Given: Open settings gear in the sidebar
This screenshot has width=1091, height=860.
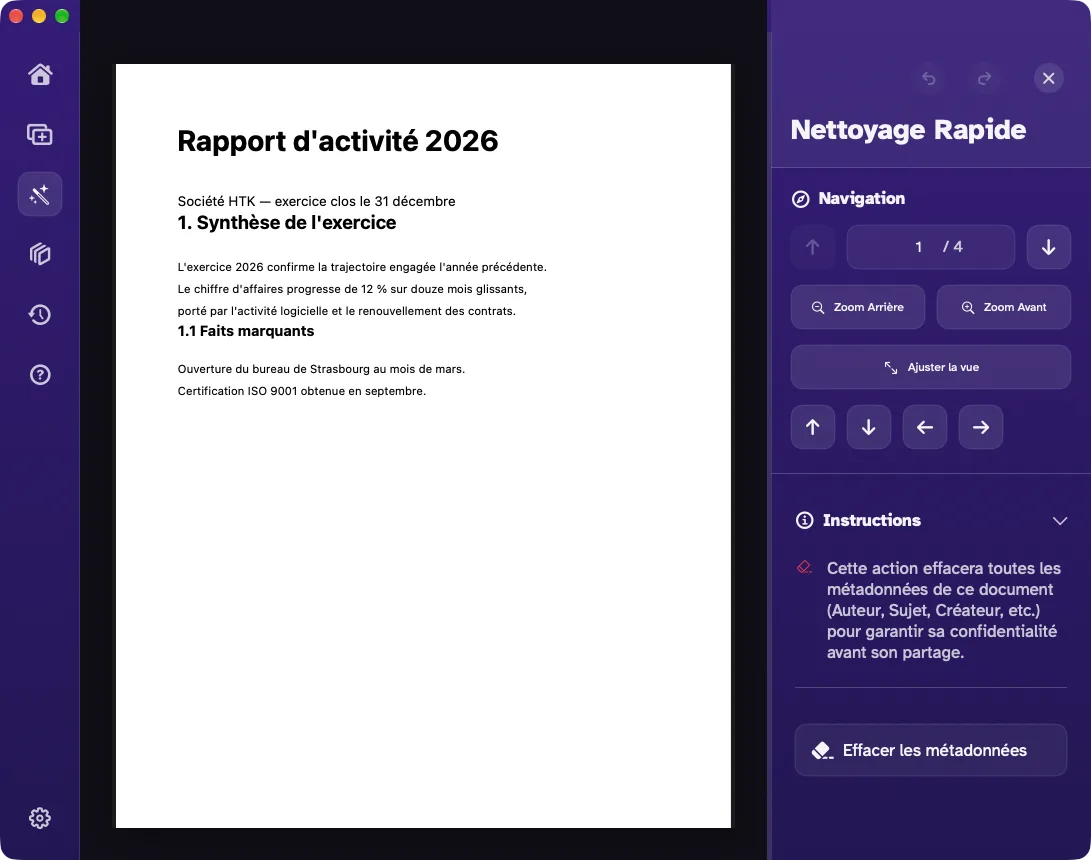Looking at the screenshot, I should (x=40, y=818).
